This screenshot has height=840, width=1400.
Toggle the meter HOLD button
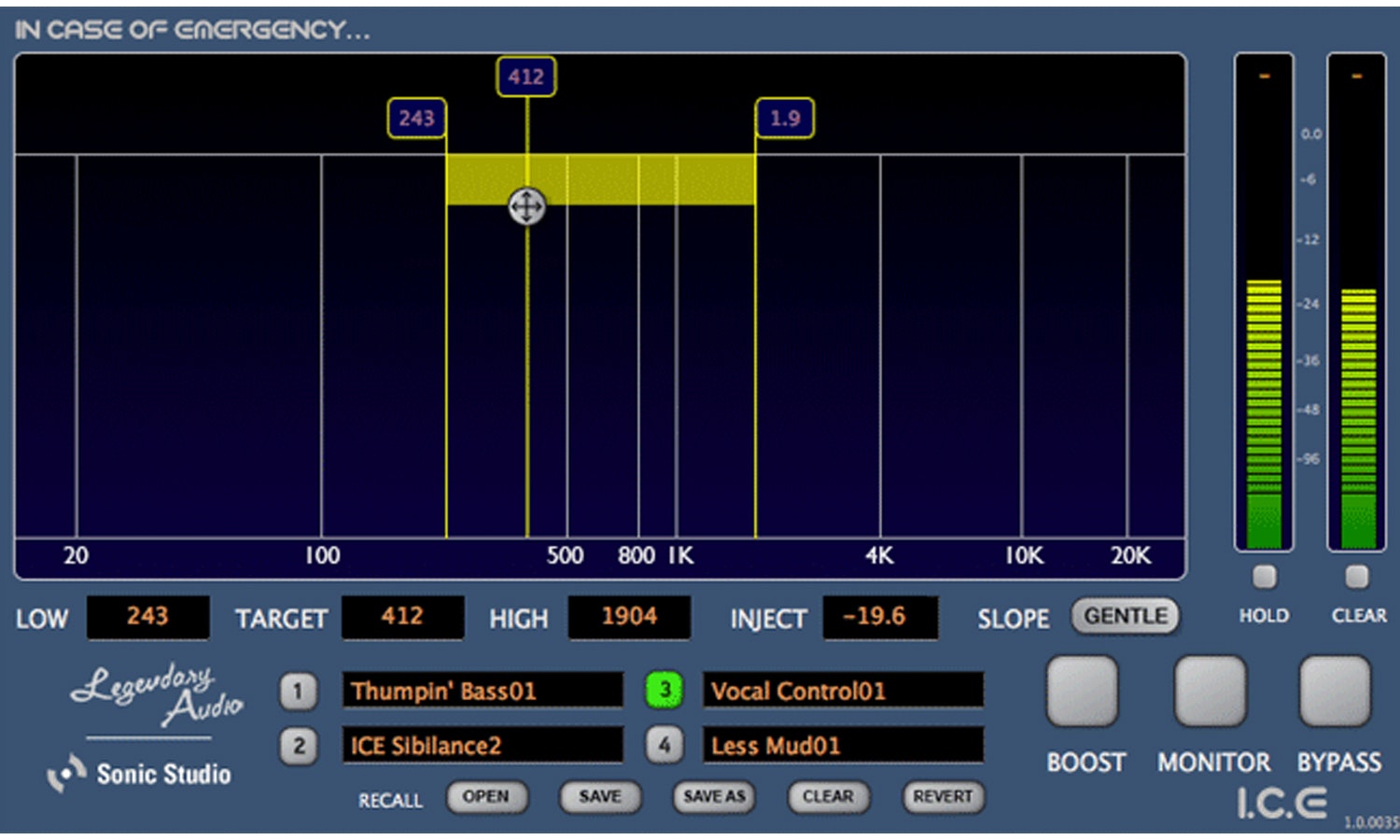tap(1264, 577)
